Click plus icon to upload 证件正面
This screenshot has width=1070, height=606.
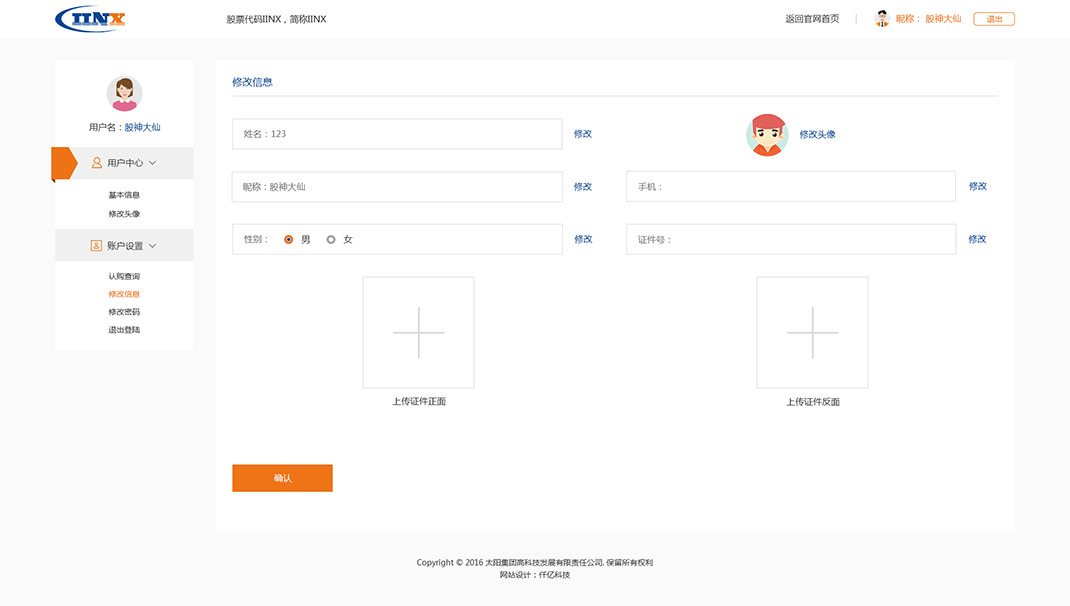point(418,332)
